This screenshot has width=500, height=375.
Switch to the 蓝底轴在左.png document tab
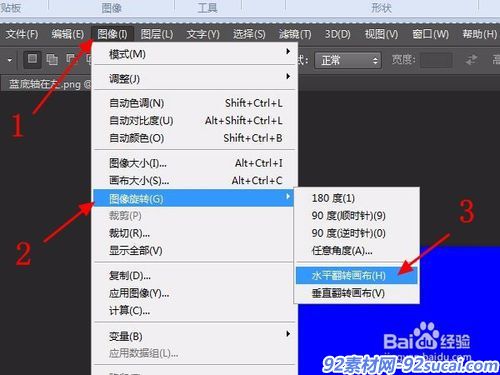[46, 84]
